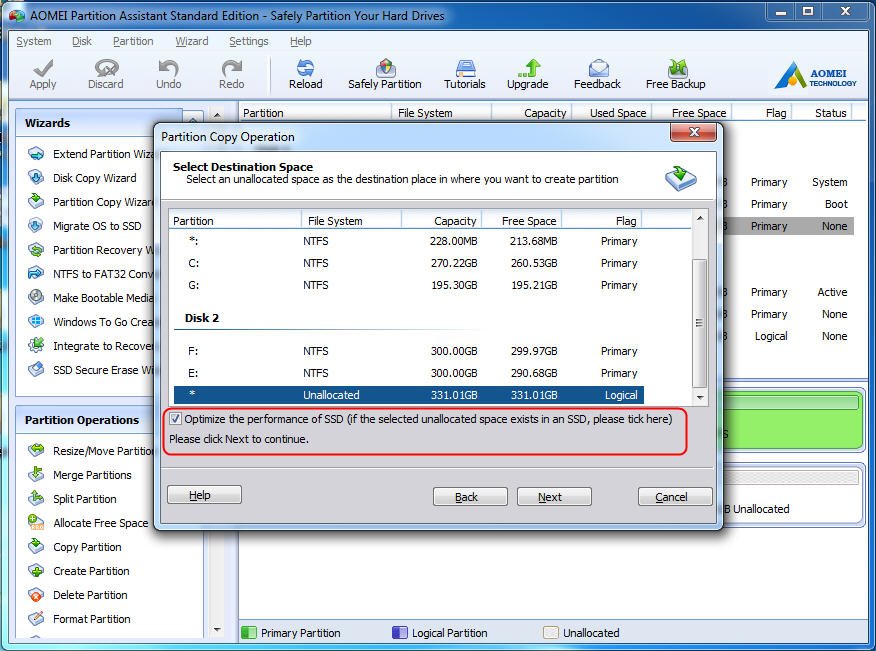This screenshot has height=651, width=876.
Task: Open the Partition menu
Action: point(133,41)
